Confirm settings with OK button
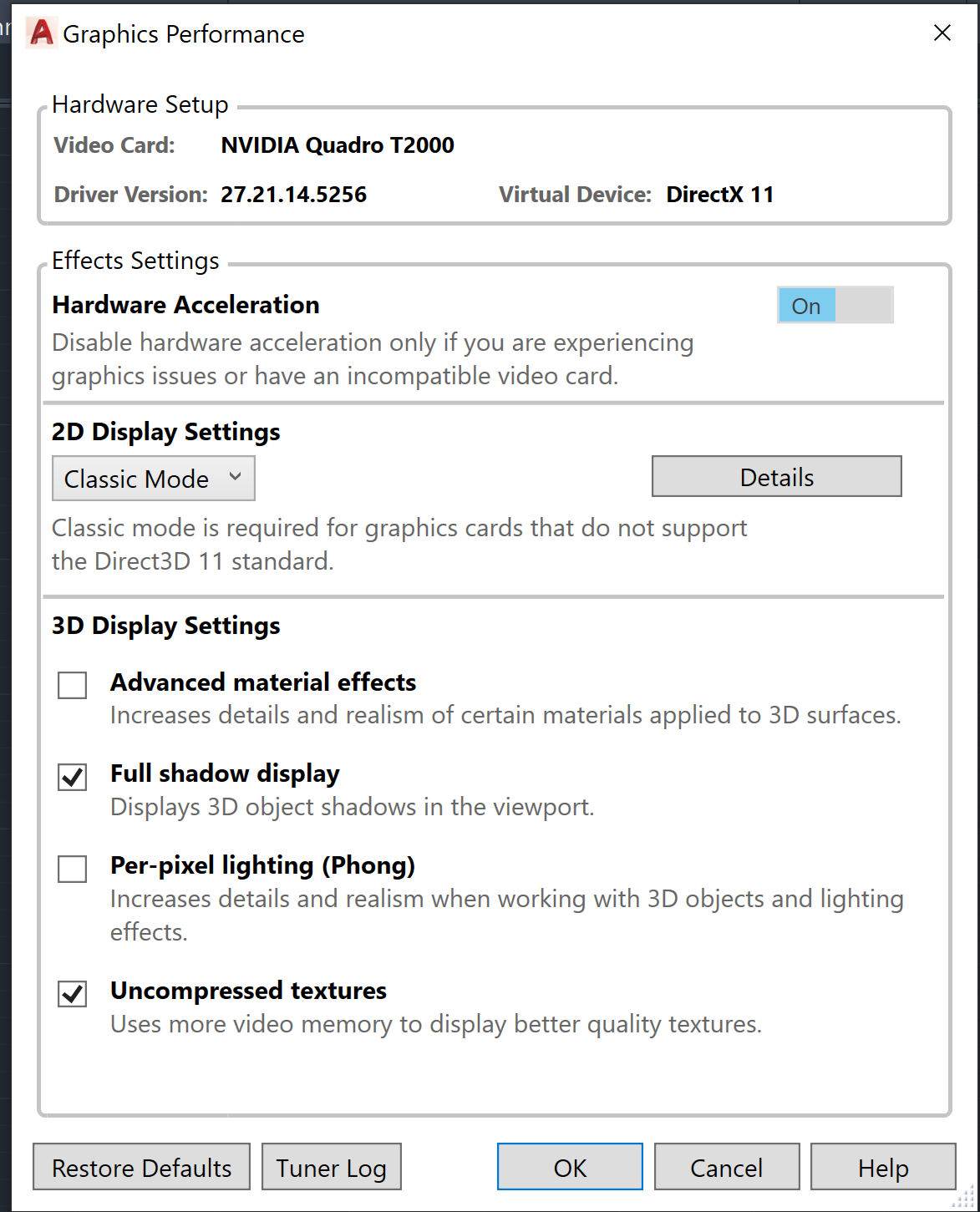This screenshot has height=1212, width=980. point(570,1167)
